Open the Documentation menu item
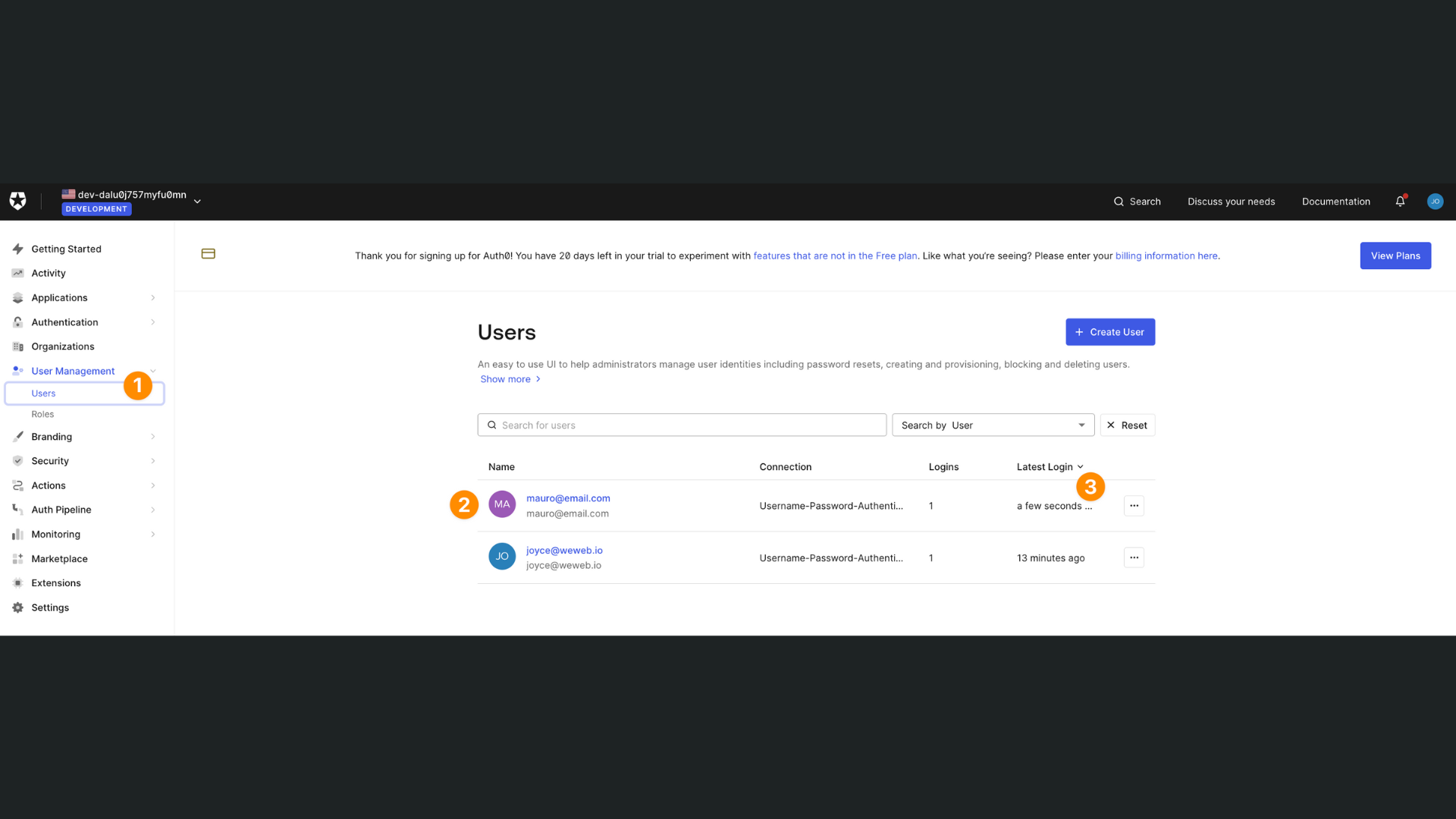This screenshot has height=819, width=1456. coord(1335,202)
